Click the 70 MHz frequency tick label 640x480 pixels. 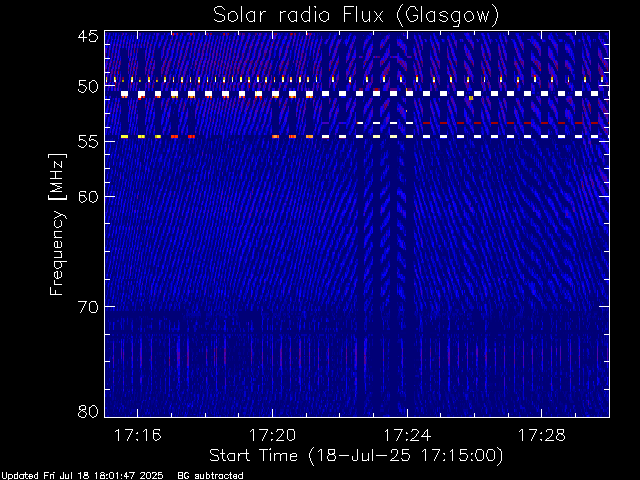click(88, 307)
